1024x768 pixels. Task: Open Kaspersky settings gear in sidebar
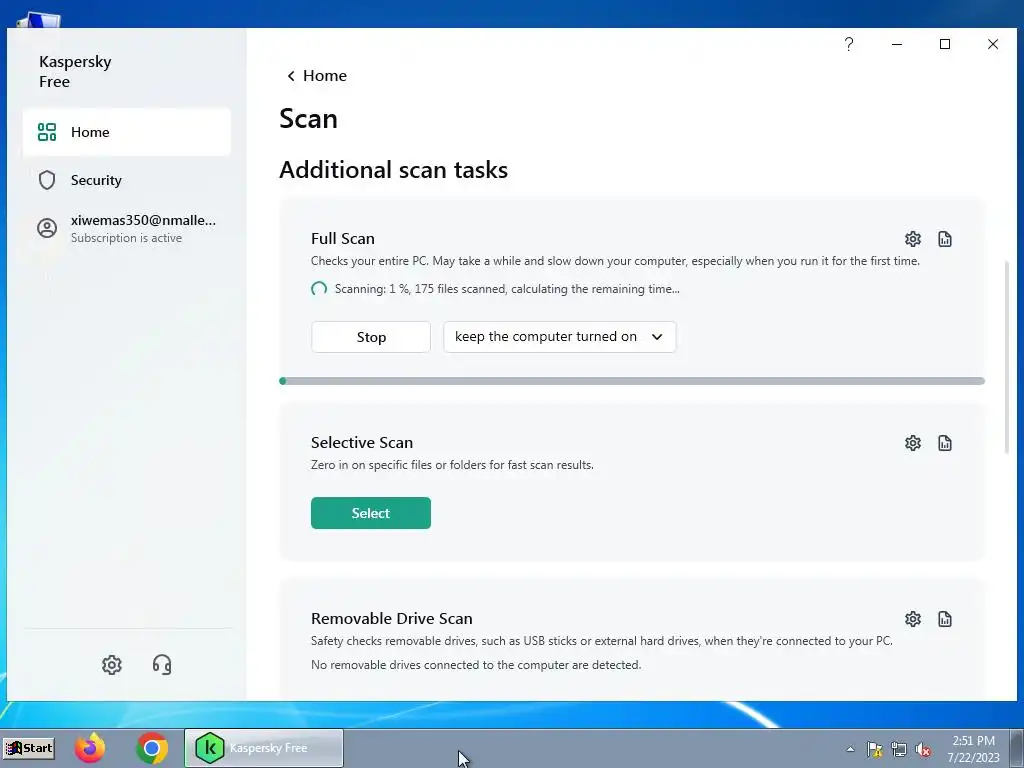112,665
